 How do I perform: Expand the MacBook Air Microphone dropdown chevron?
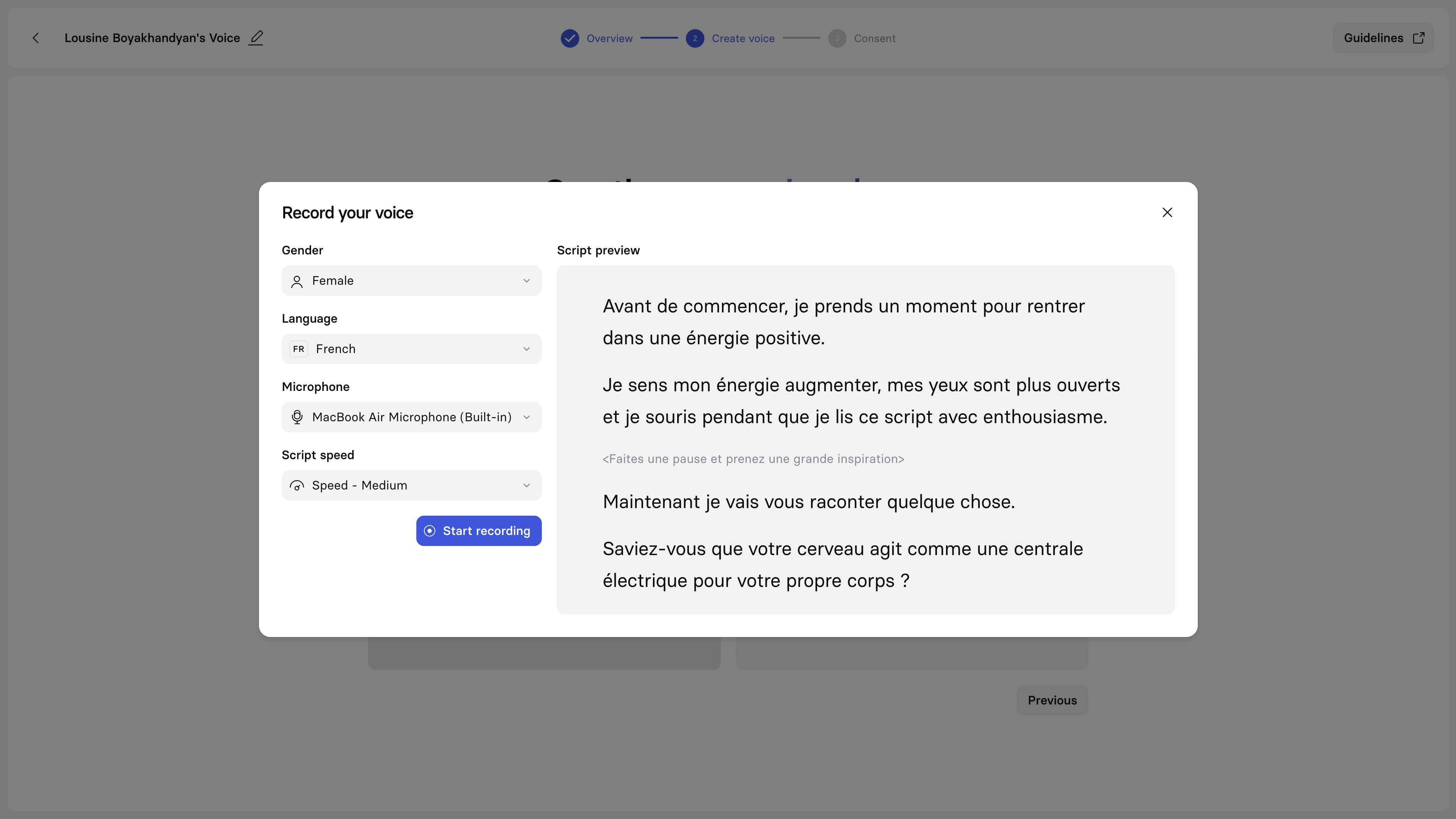[526, 417]
